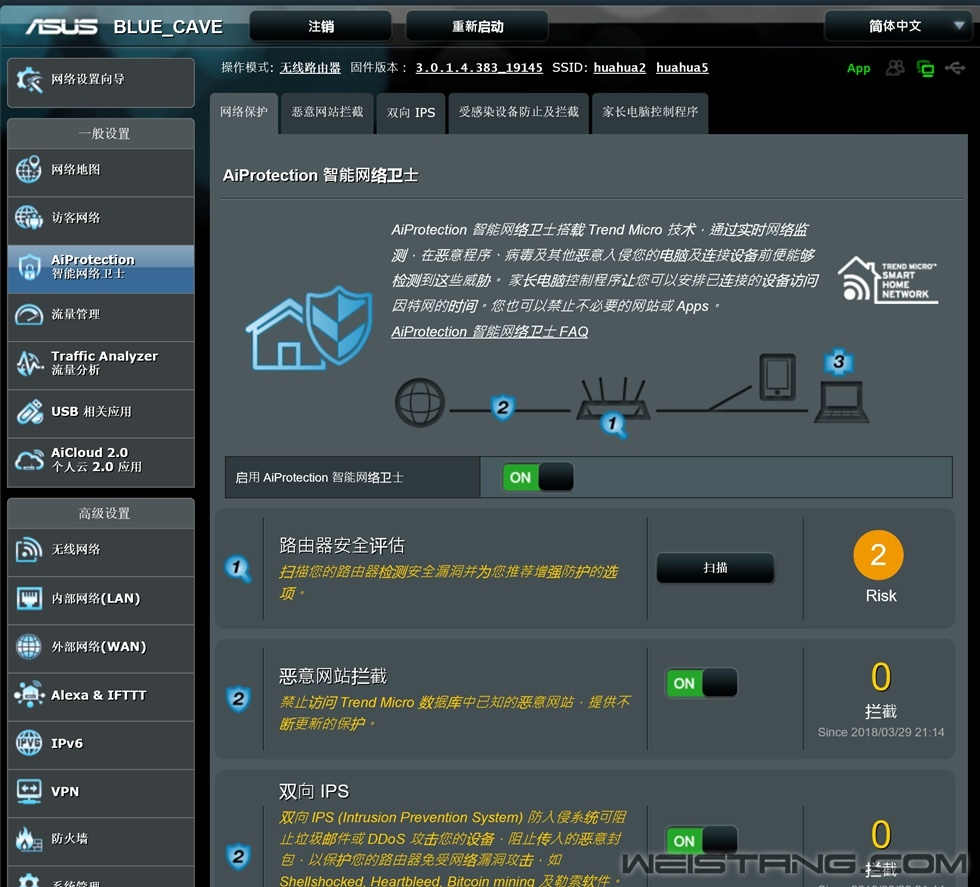Click the orange 2 Risk indicator circle

pyautogui.click(x=878, y=556)
